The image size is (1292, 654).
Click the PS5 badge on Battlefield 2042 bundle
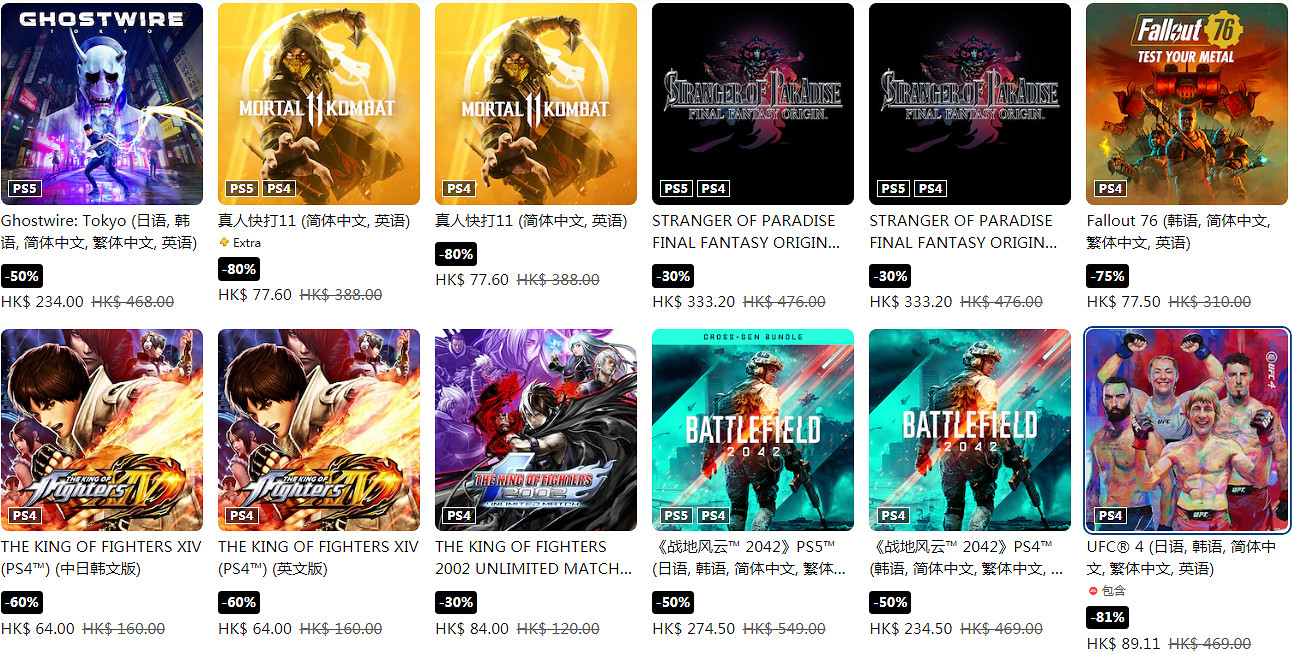[x=676, y=516]
